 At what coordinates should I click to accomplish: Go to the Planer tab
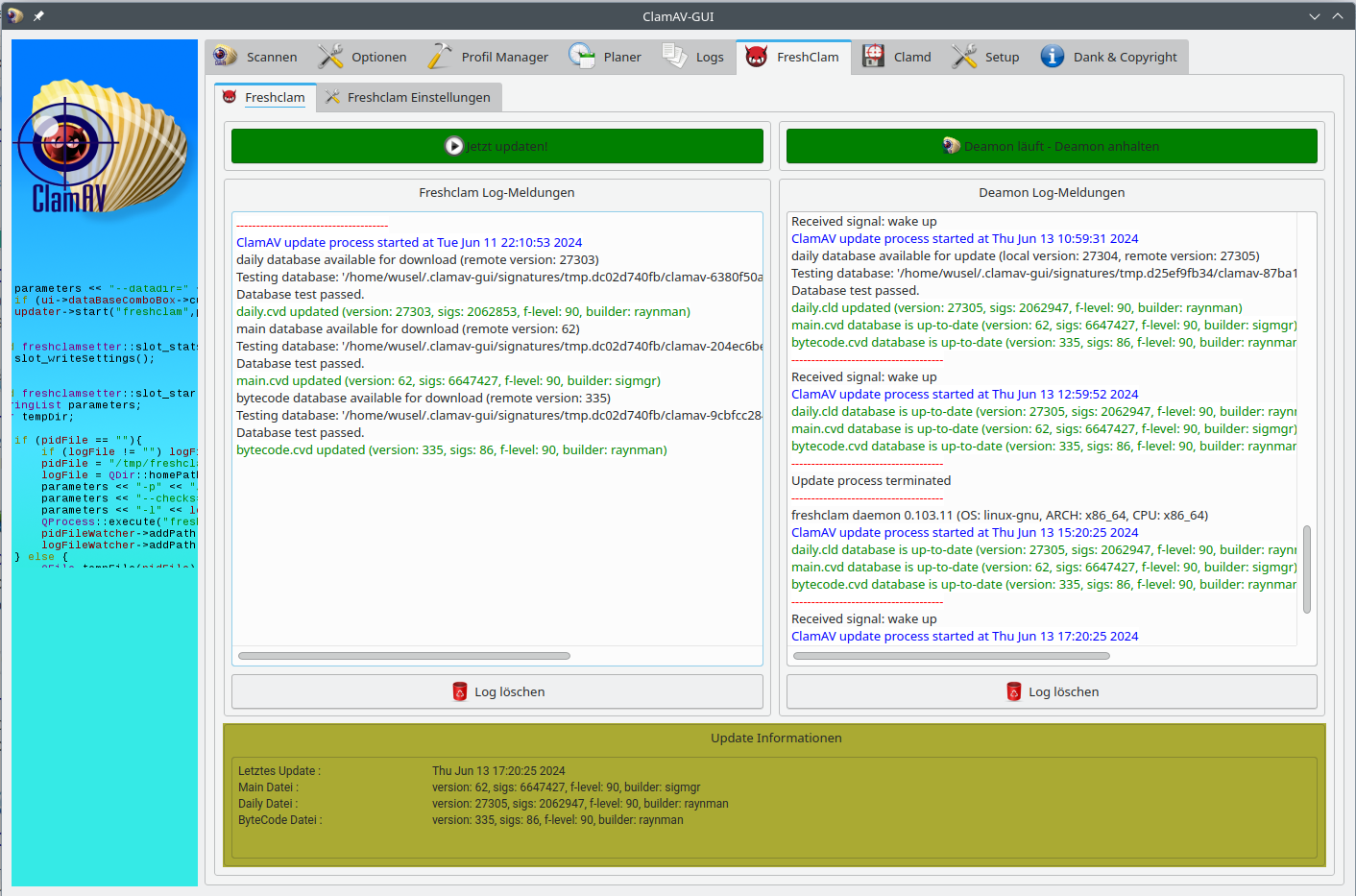(605, 57)
